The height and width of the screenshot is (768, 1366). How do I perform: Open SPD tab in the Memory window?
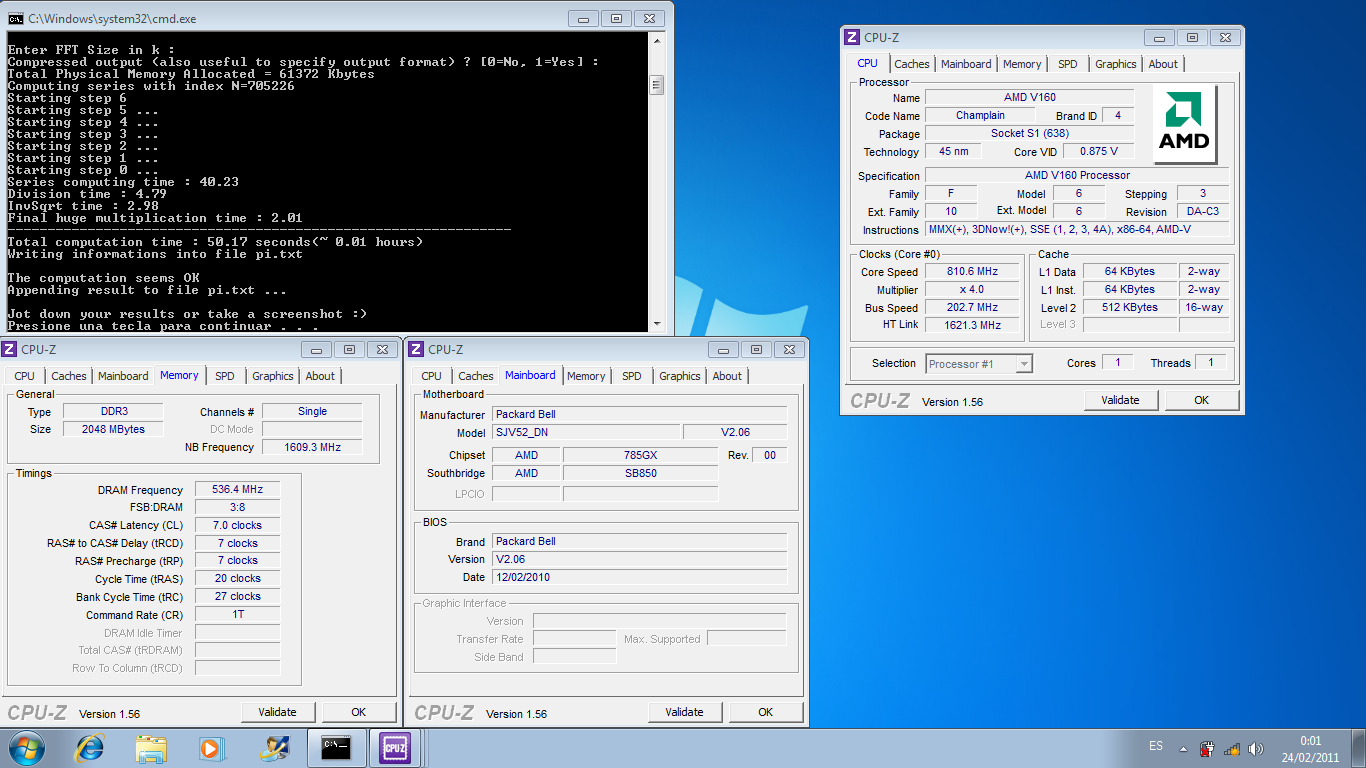[225, 376]
